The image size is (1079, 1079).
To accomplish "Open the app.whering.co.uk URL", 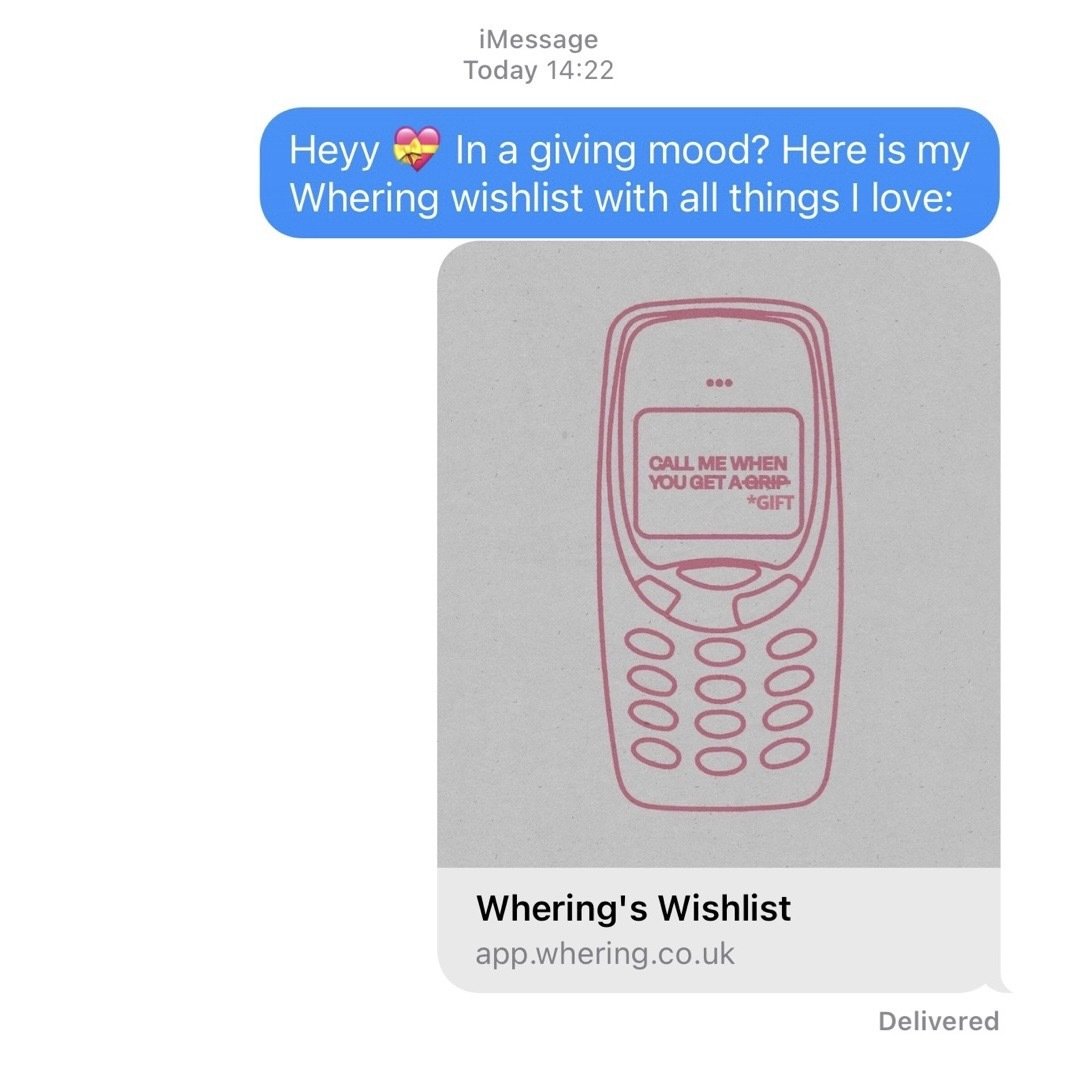I will pyautogui.click(x=605, y=954).
